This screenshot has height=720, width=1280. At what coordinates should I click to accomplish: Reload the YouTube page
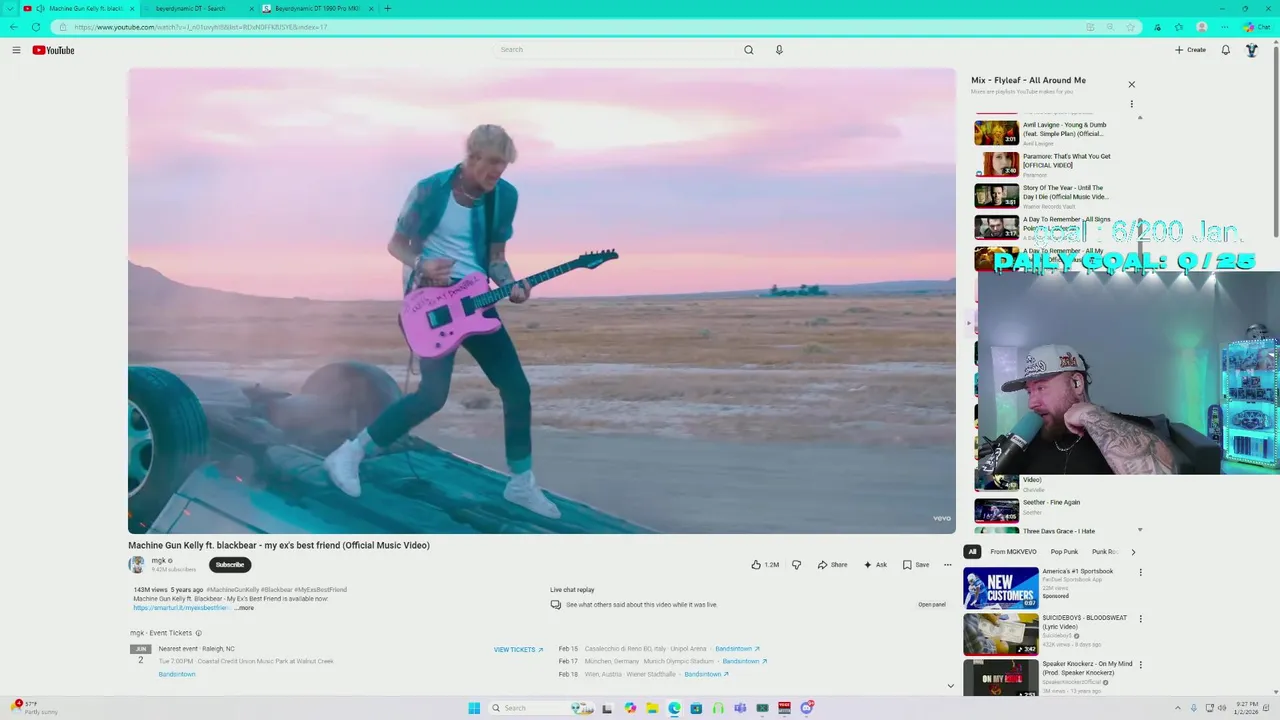click(x=36, y=27)
